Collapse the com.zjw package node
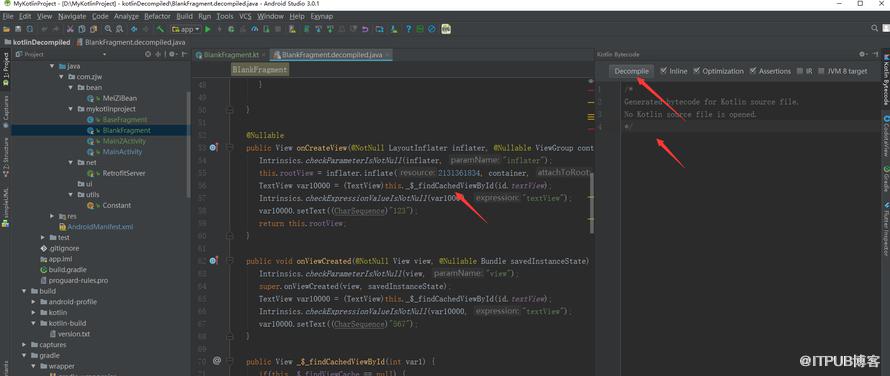Viewport: 890px width, 376px height. [x=62, y=77]
